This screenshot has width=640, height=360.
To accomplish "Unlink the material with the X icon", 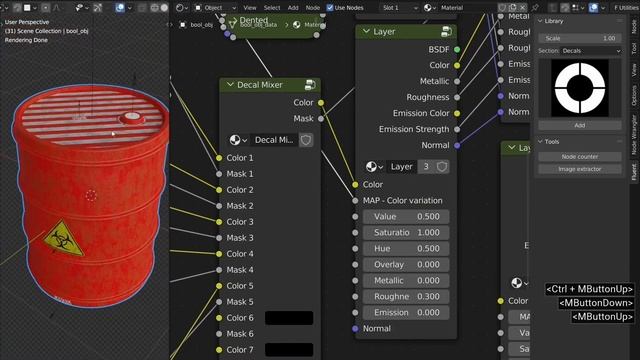I will pyautogui.click(x=522, y=7).
